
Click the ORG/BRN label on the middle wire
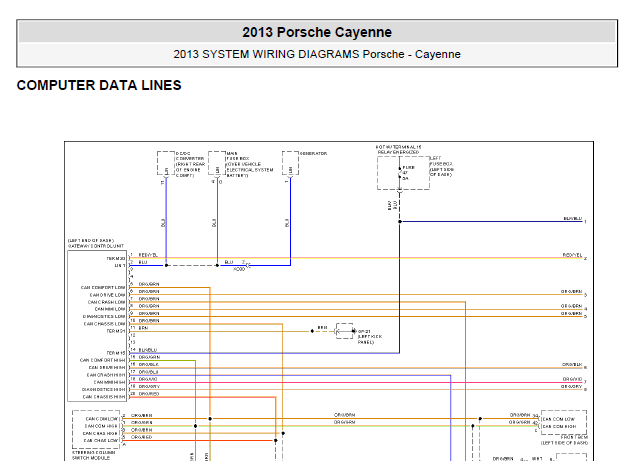coord(345,415)
